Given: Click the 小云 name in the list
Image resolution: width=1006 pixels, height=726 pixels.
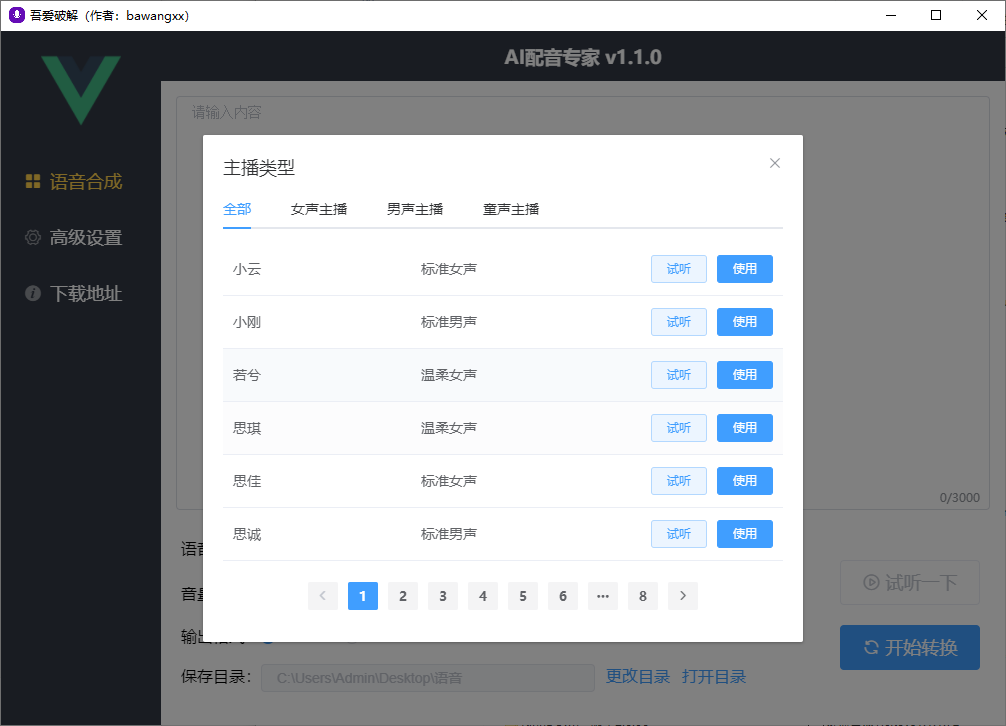Looking at the screenshot, I should coord(247,269).
